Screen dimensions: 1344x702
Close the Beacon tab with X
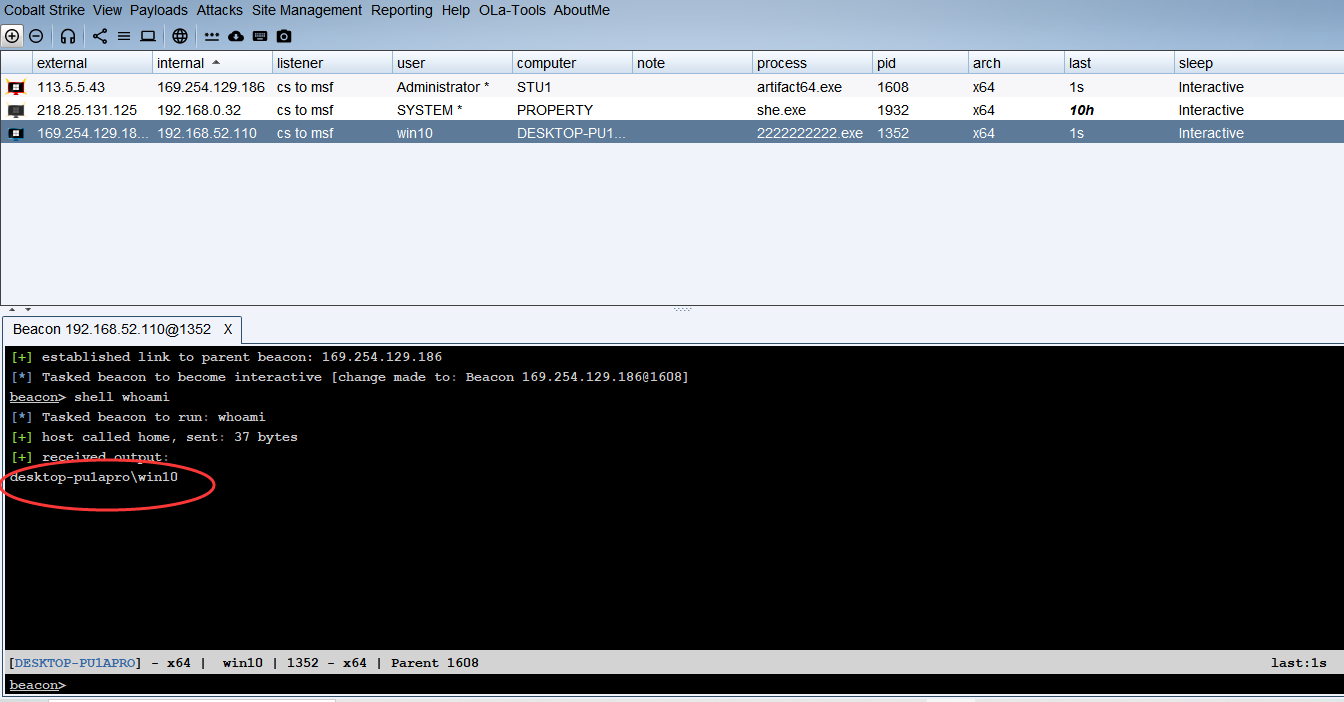click(228, 329)
